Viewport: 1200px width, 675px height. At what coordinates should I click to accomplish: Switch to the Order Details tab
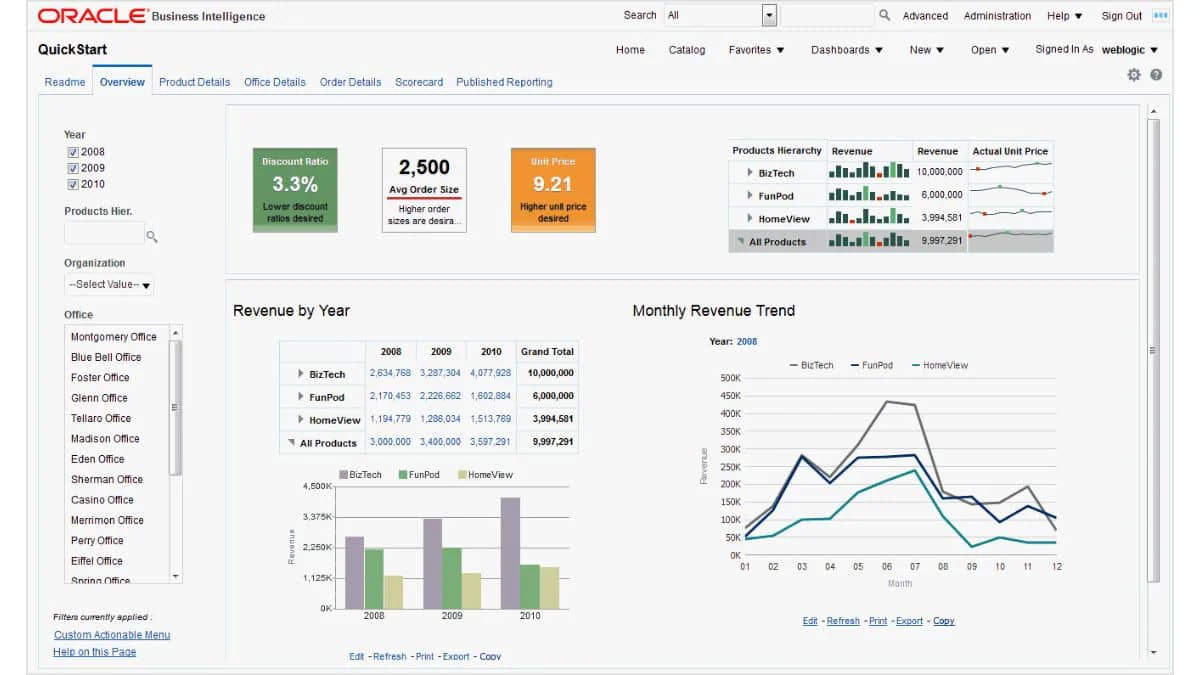pyautogui.click(x=350, y=82)
